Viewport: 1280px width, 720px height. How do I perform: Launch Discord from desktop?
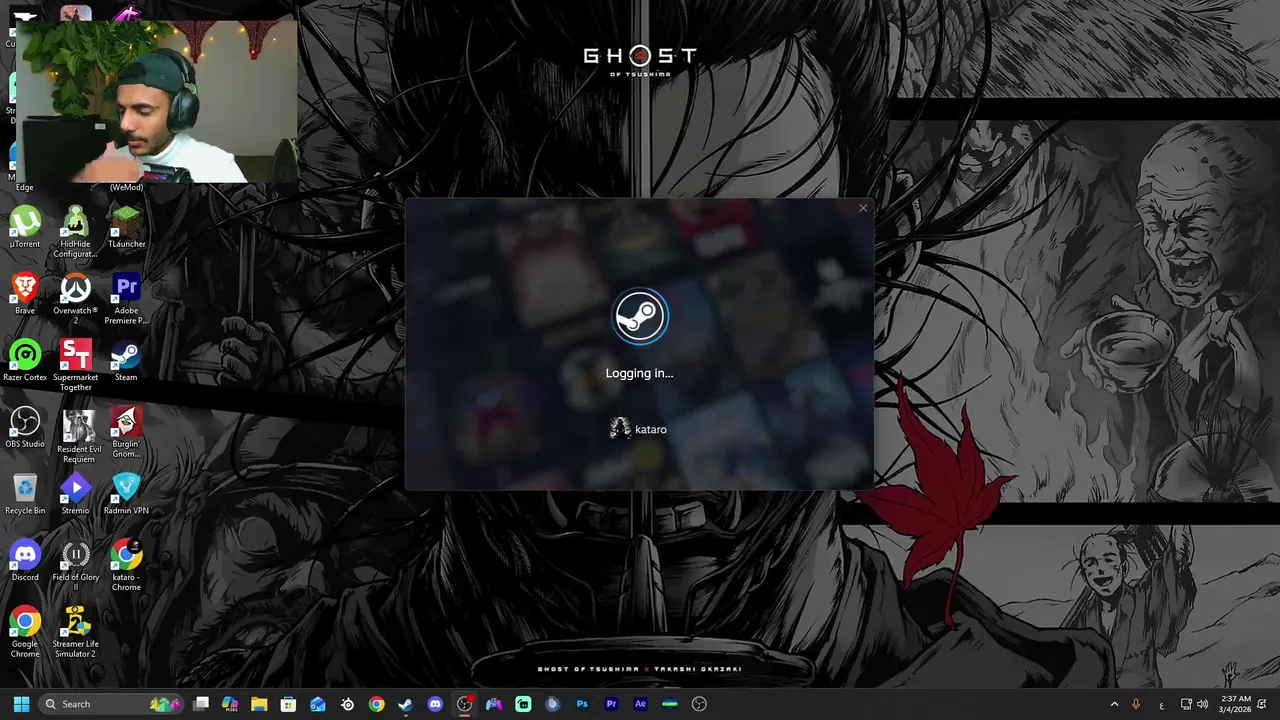coord(25,561)
